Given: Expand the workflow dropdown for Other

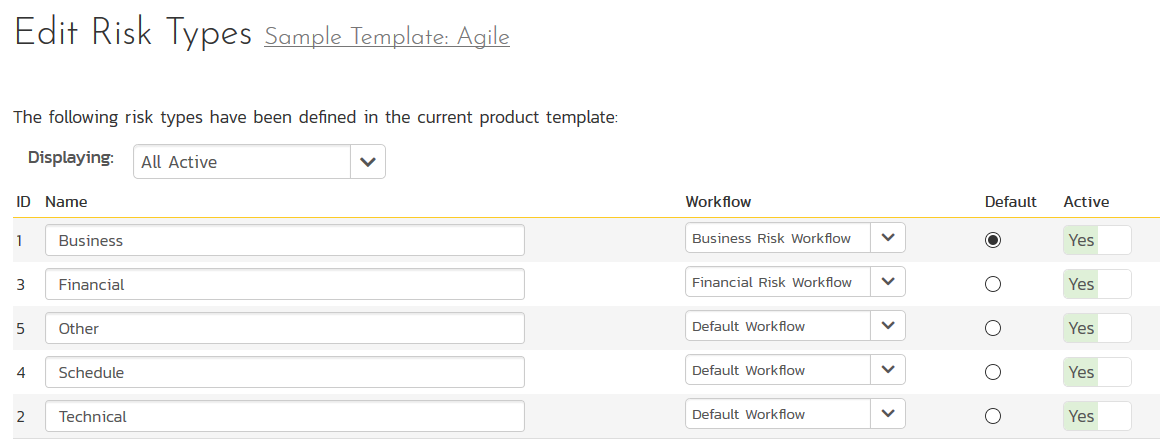Looking at the screenshot, I should [887, 326].
